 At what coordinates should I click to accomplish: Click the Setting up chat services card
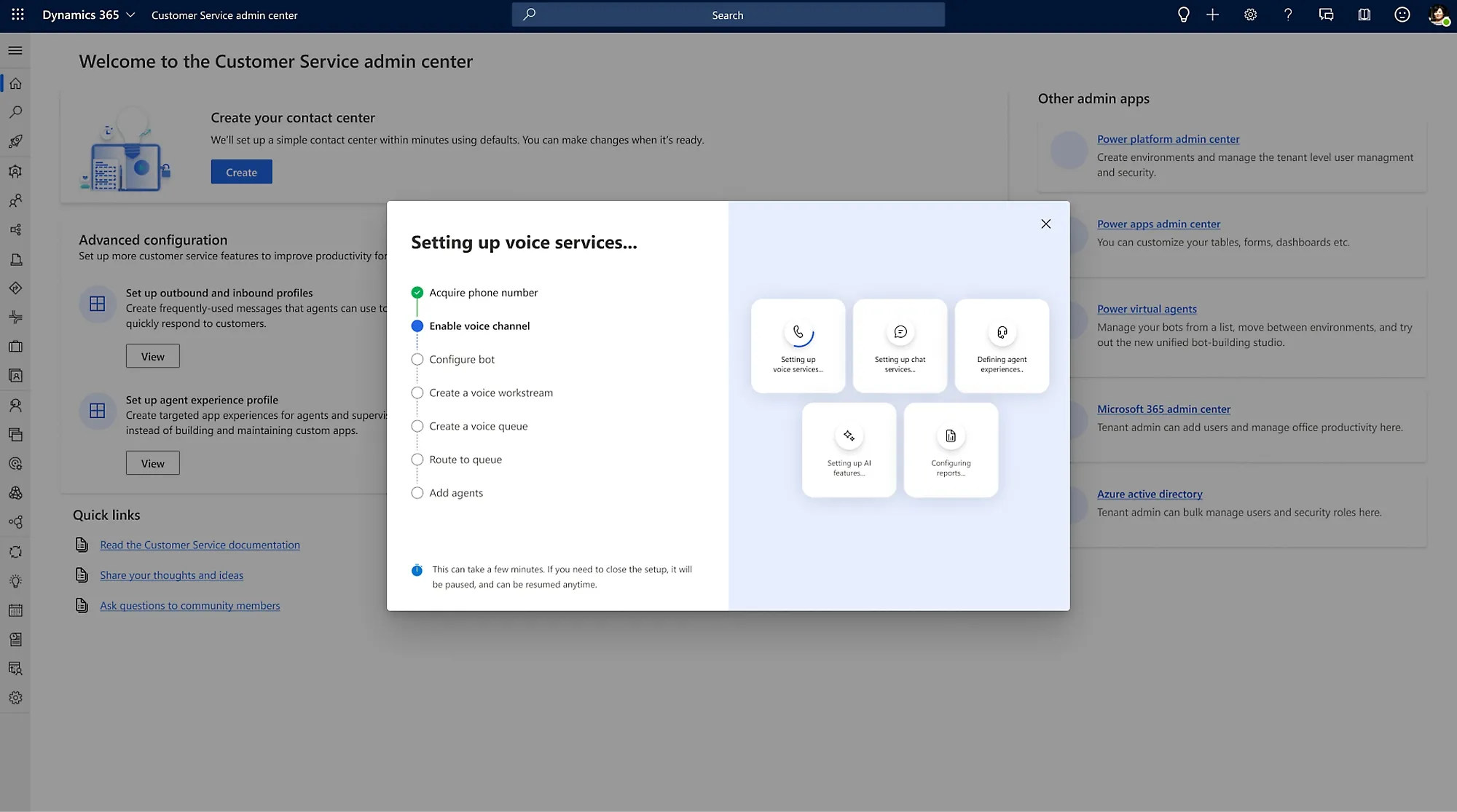(900, 346)
